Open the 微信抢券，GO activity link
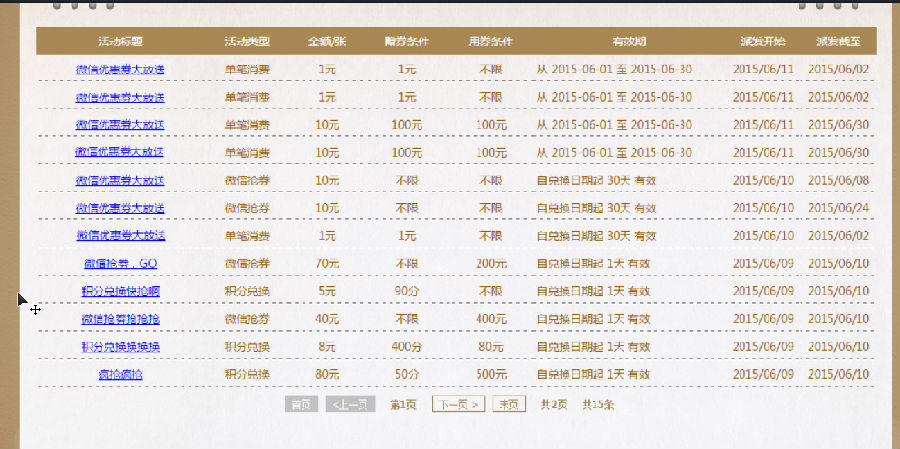 pyautogui.click(x=120, y=264)
